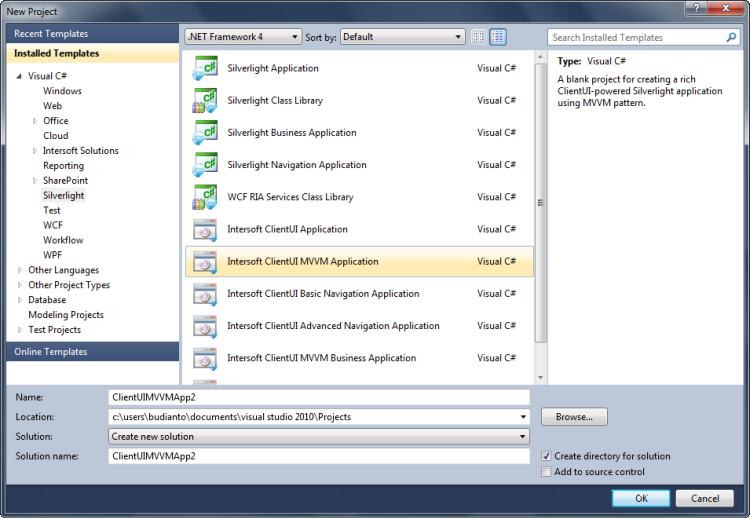750x518 pixels.
Task: Click the Cancel button
Action: (705, 498)
